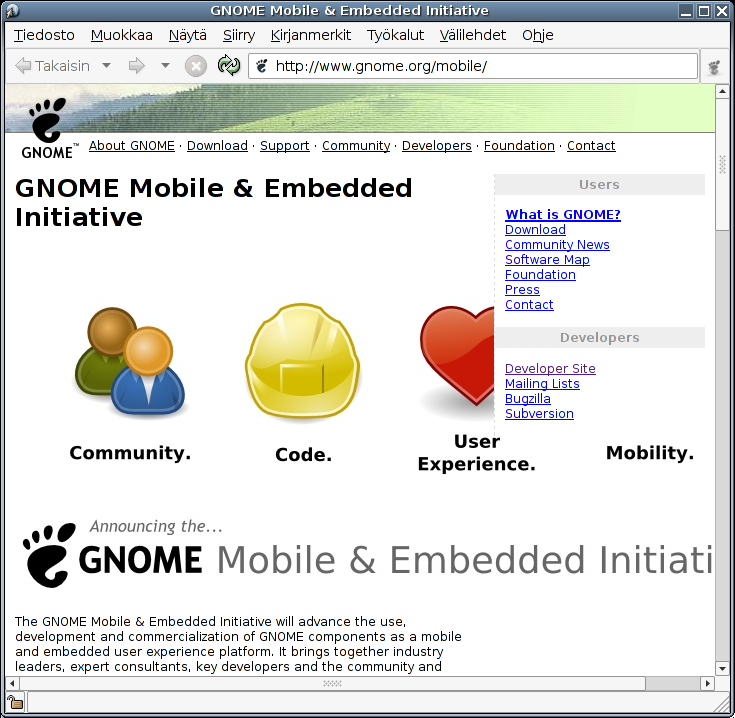Open the Developer Site link
Viewport: 735px width, 718px height.
[x=550, y=369]
